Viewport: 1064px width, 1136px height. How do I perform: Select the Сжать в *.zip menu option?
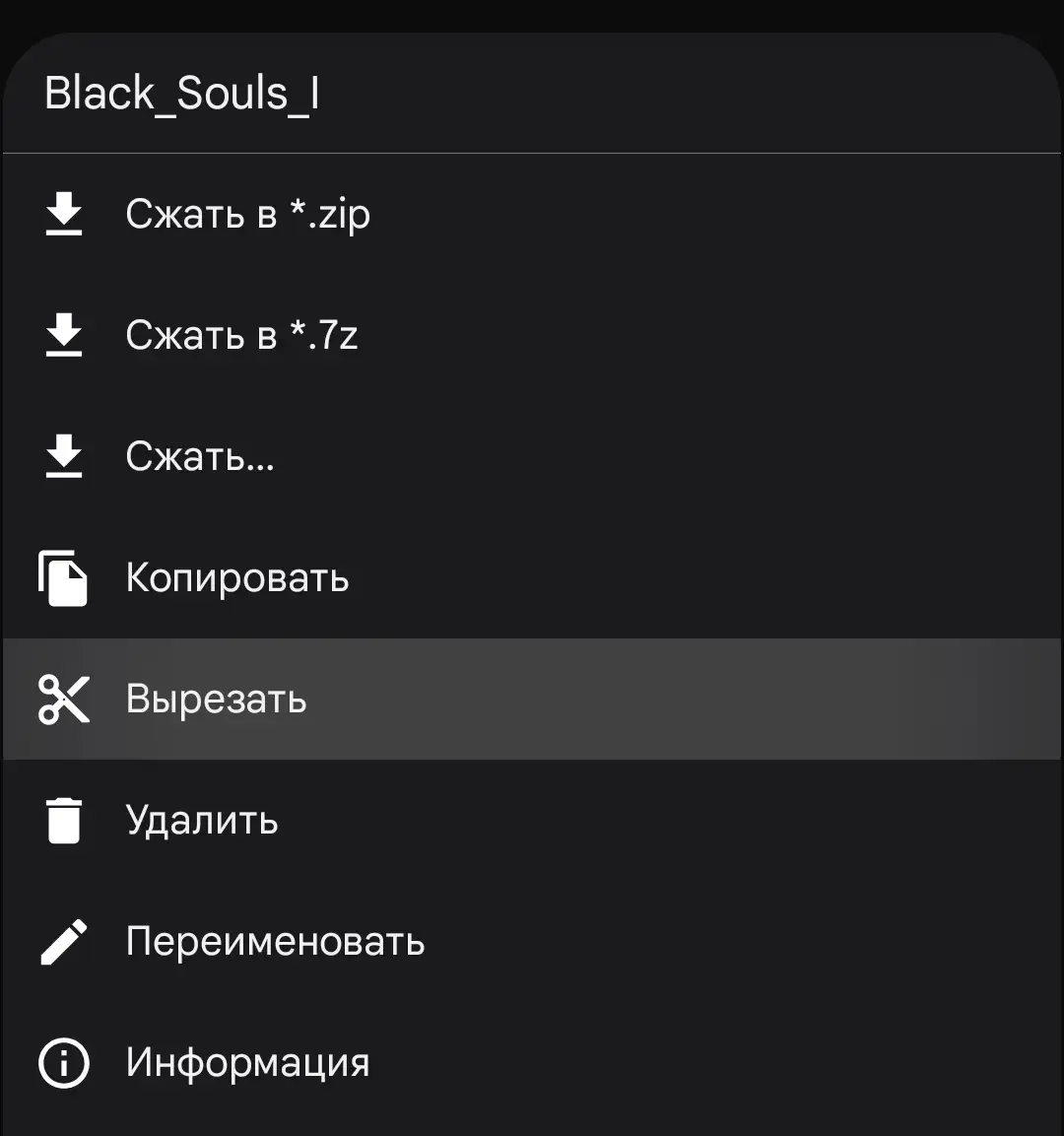coord(247,214)
